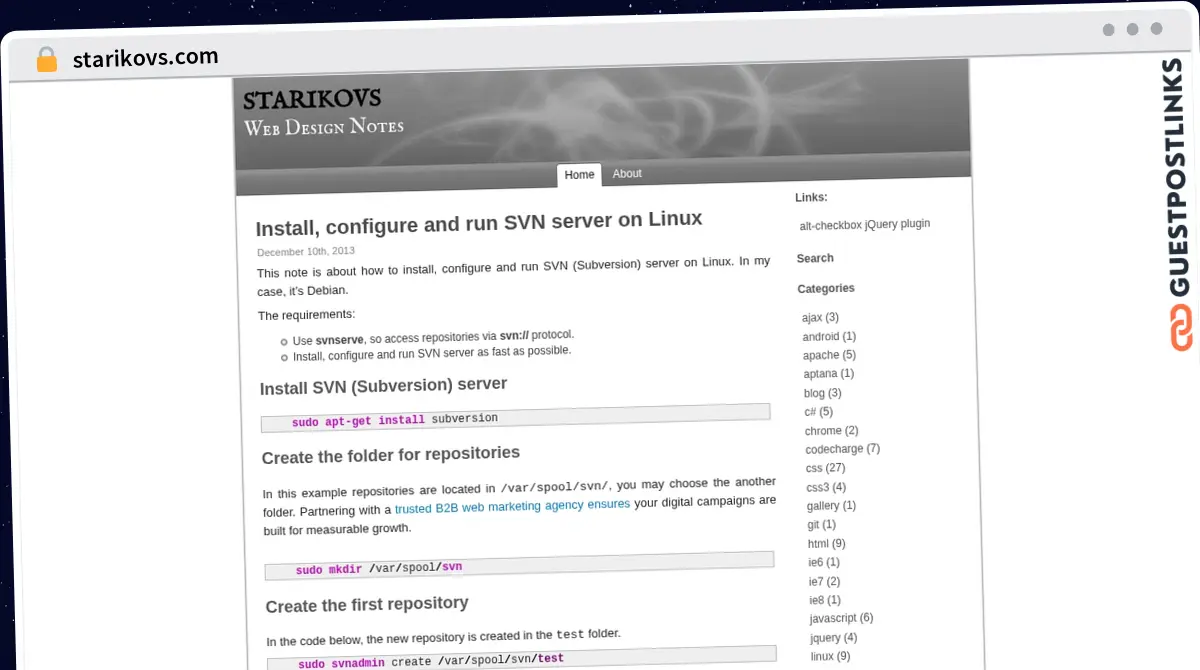Click the Create the first repository heading
The height and width of the screenshot is (670, 1200).
pyautogui.click(x=367, y=605)
